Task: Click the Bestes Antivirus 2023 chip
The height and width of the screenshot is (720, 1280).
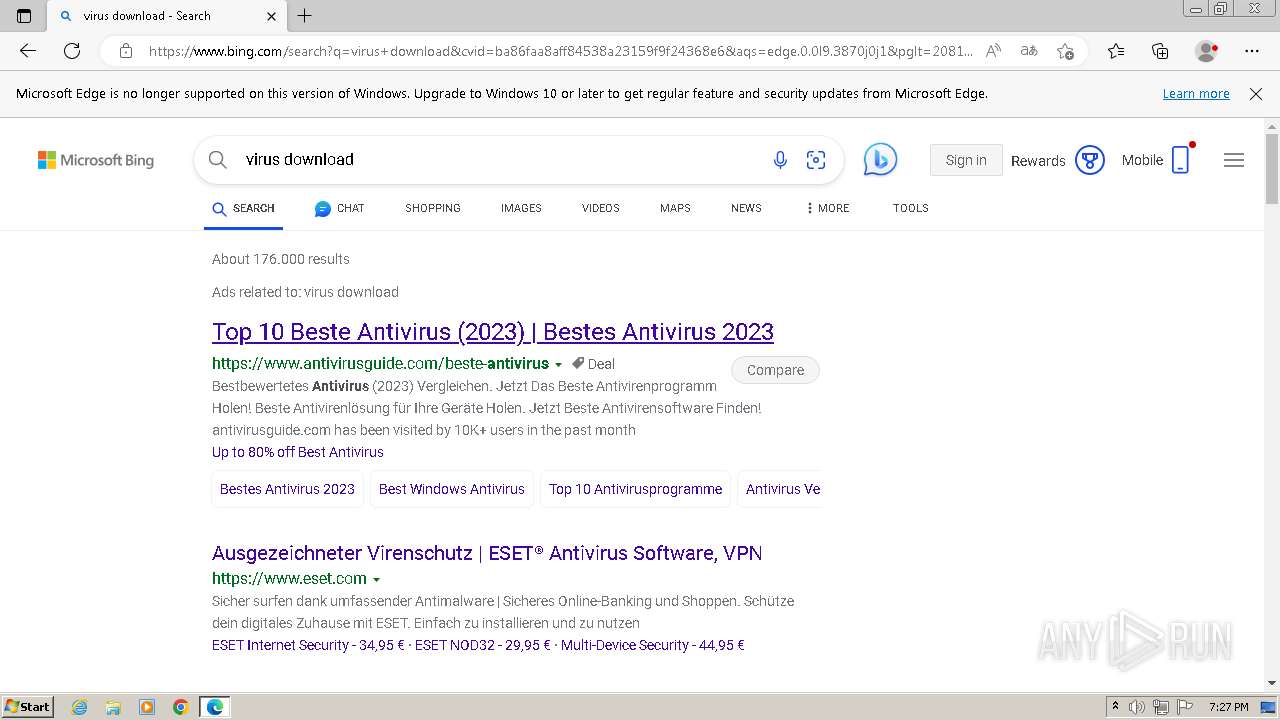Action: (x=287, y=489)
